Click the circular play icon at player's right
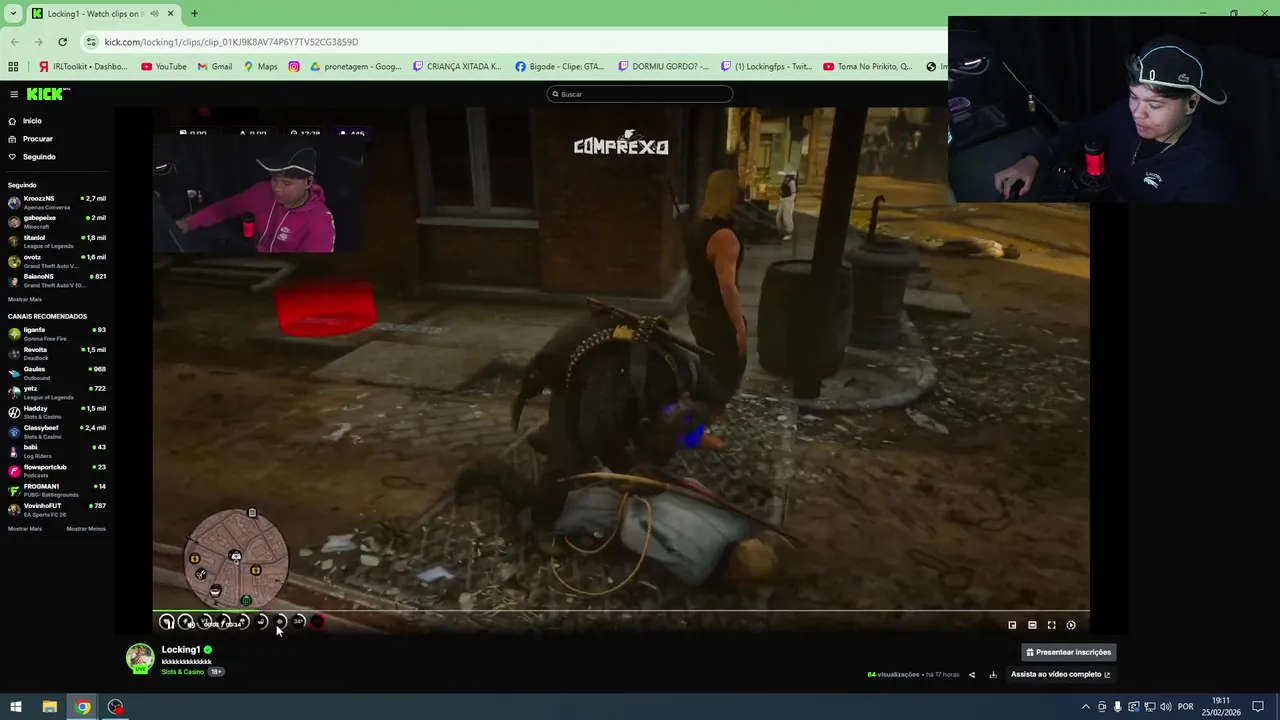This screenshot has height=720, width=1280. point(1071,625)
